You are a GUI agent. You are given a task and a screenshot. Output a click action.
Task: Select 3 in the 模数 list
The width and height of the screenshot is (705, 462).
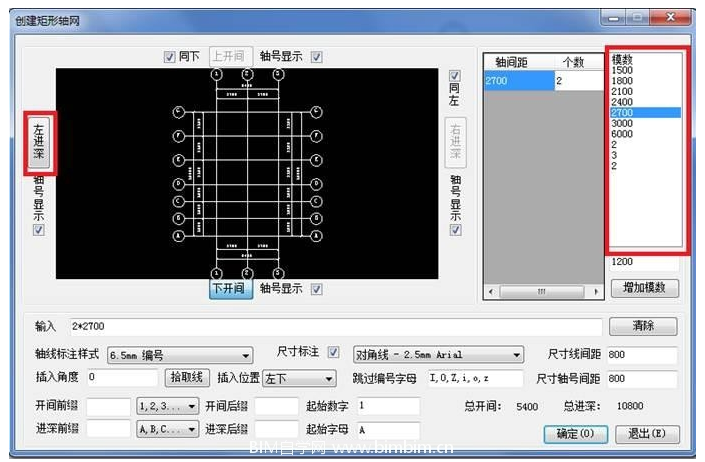pyautogui.click(x=645, y=155)
